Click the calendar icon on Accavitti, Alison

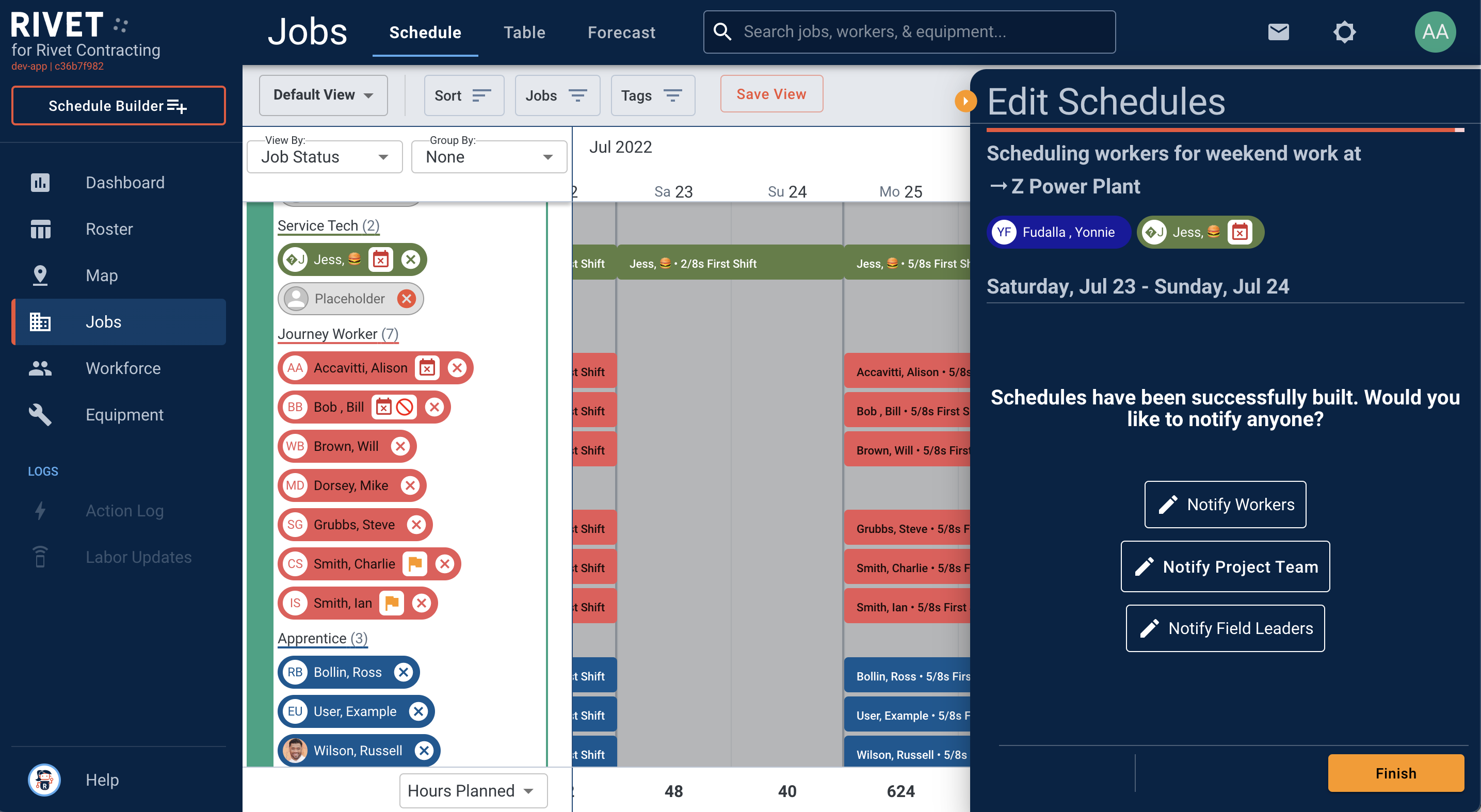click(x=427, y=367)
